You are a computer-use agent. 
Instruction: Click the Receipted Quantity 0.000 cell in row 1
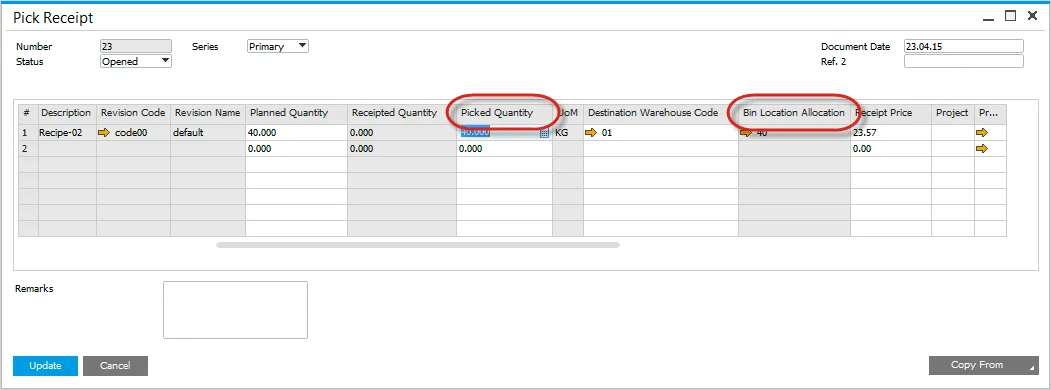402,133
